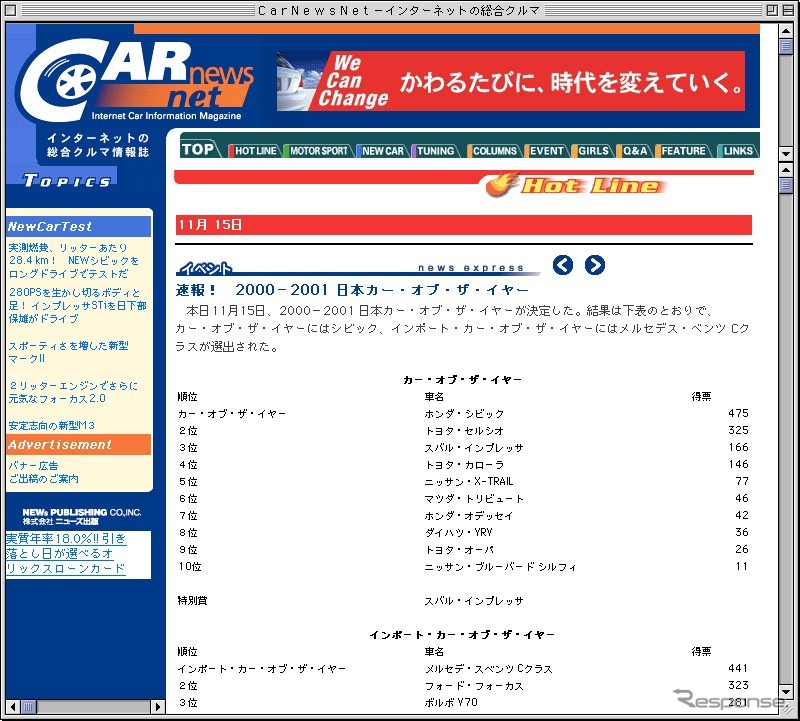Open the 28.4 km NEWシビック test article

tap(73, 261)
